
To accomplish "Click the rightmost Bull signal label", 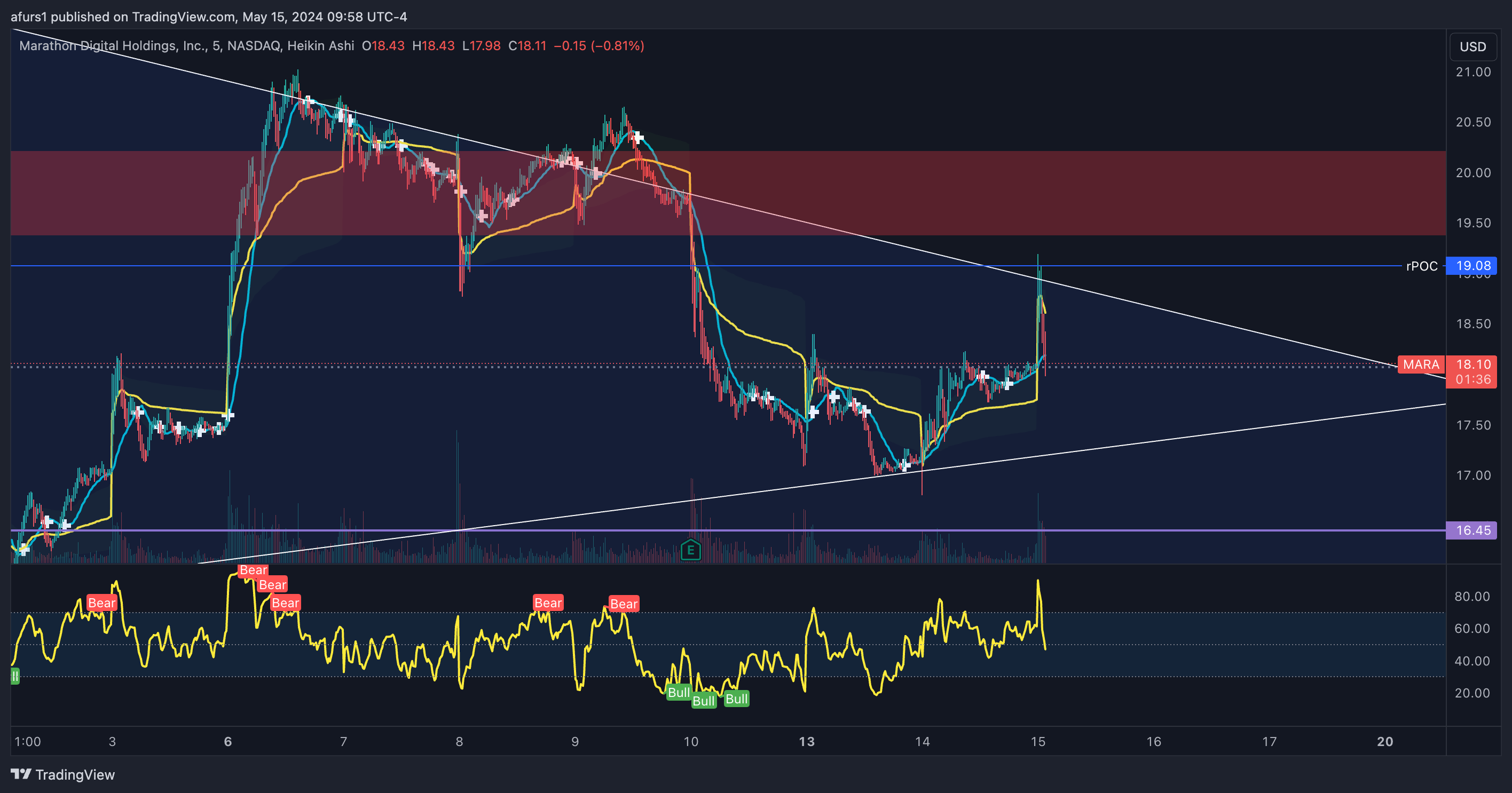I will click(x=736, y=699).
